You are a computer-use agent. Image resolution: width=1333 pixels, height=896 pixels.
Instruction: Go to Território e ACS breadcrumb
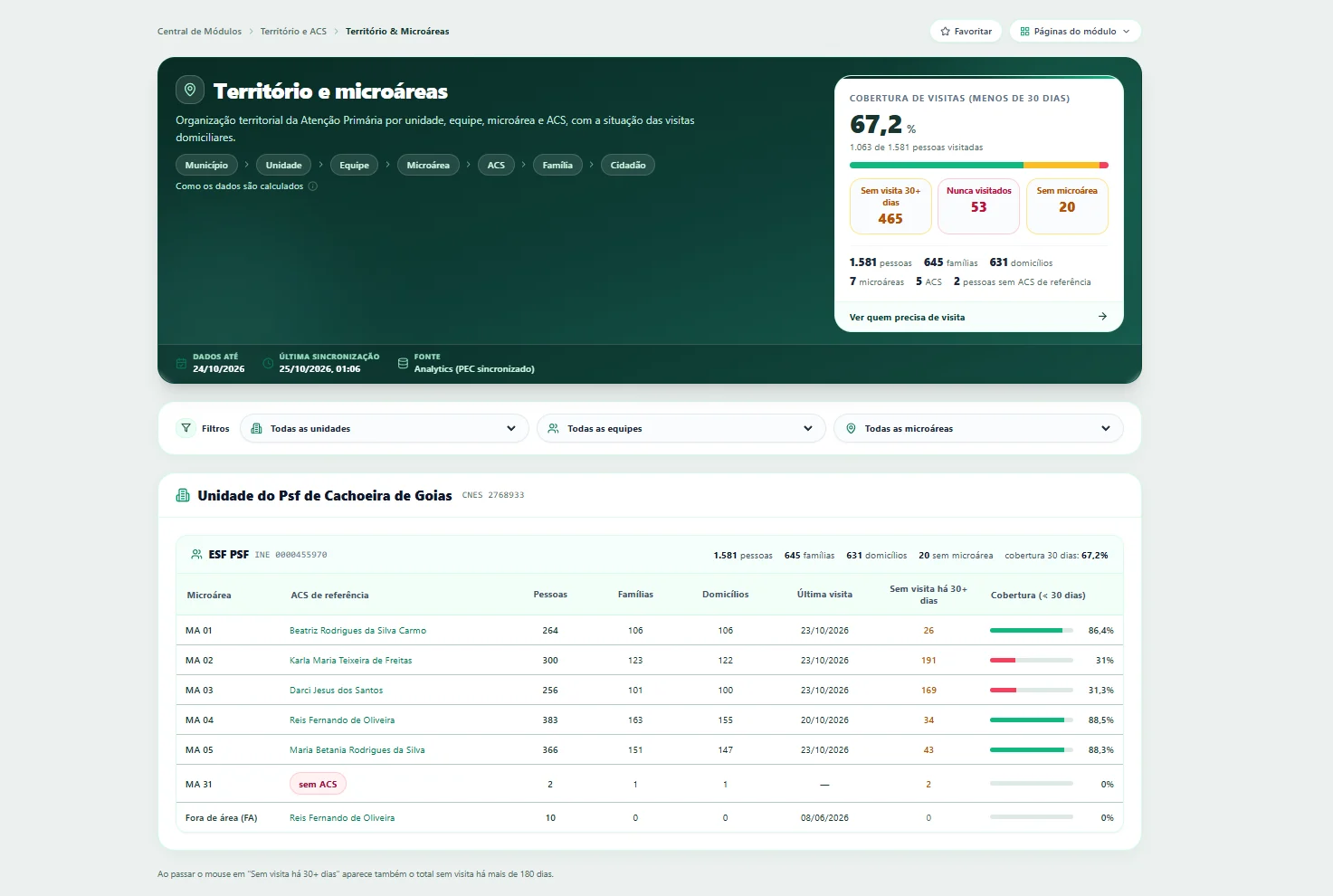pos(293,32)
